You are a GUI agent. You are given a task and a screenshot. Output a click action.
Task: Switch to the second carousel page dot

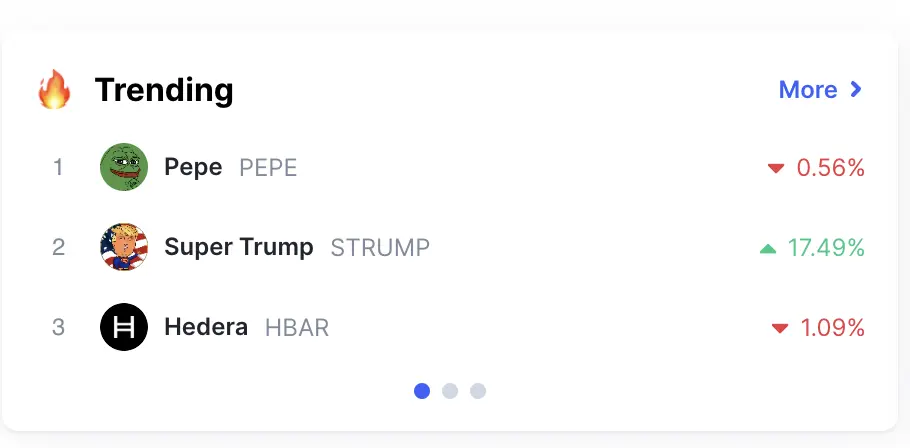pyautogui.click(x=450, y=391)
